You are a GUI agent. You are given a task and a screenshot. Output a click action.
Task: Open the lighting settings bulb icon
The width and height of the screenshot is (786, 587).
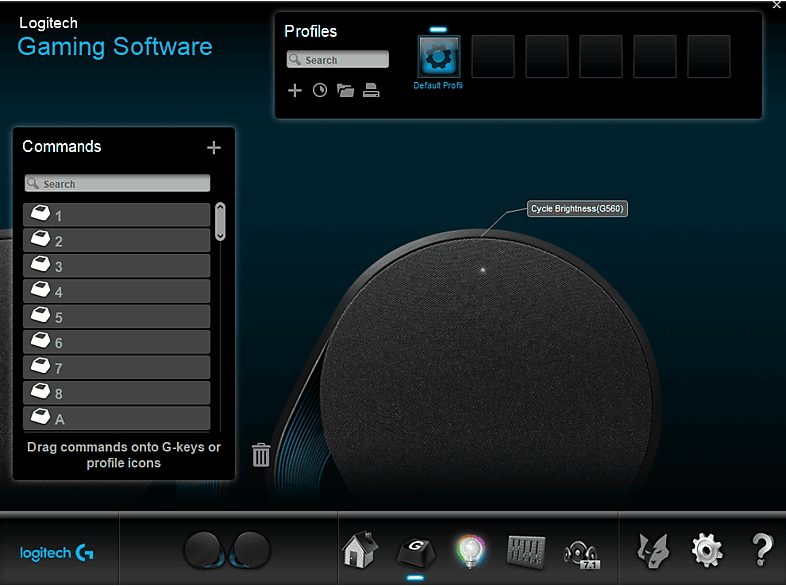coord(469,550)
